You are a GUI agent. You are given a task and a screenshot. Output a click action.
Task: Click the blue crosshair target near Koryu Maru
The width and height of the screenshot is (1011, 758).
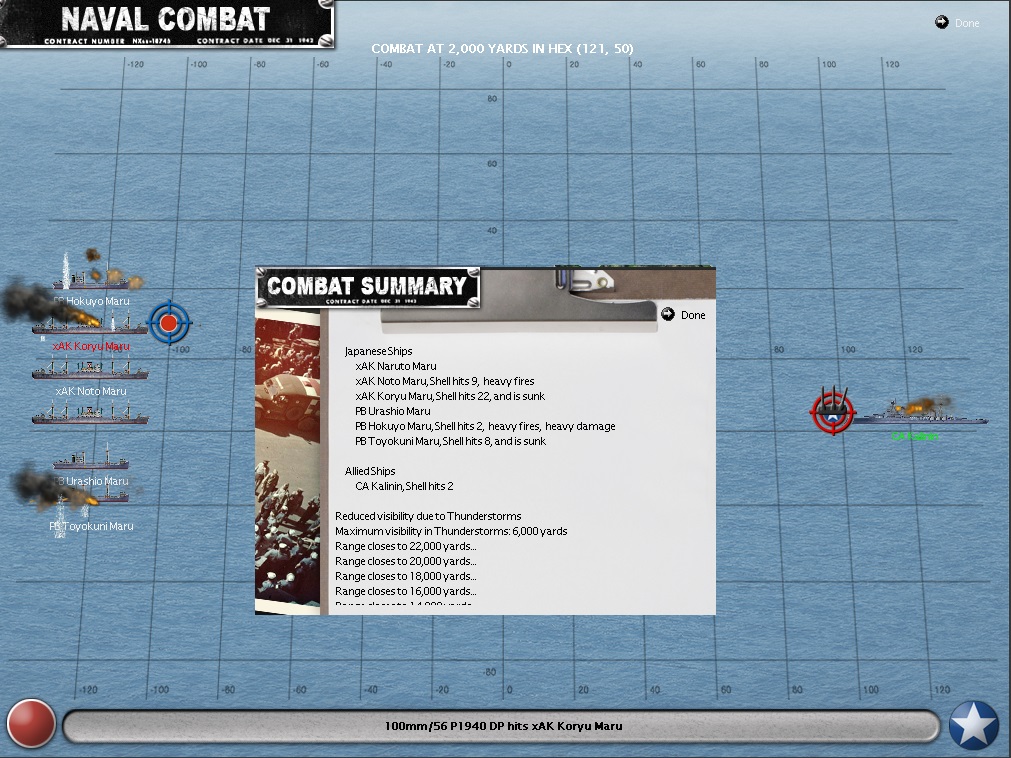[169, 322]
